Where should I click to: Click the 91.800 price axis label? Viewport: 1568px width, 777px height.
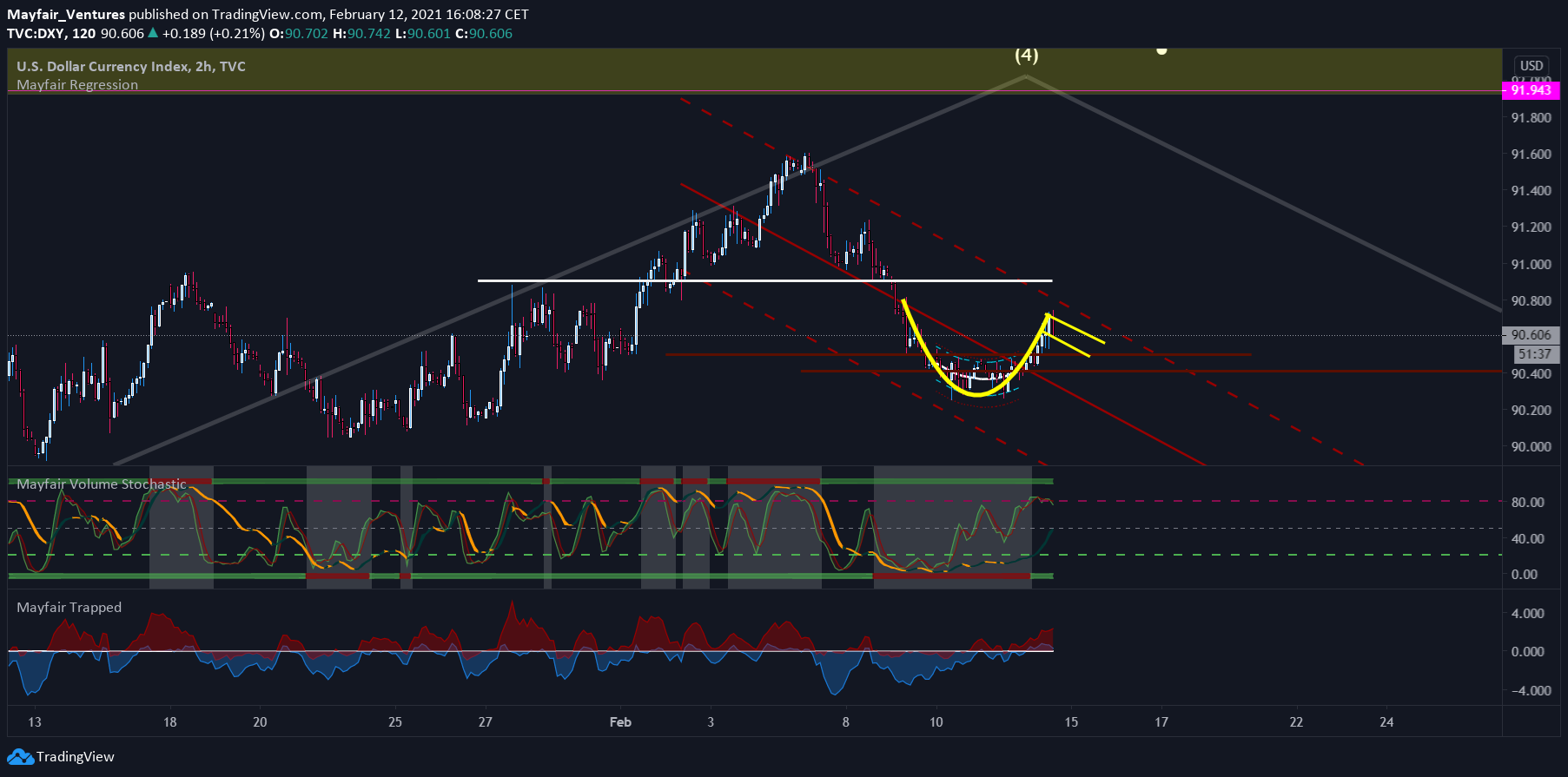pos(1531,118)
